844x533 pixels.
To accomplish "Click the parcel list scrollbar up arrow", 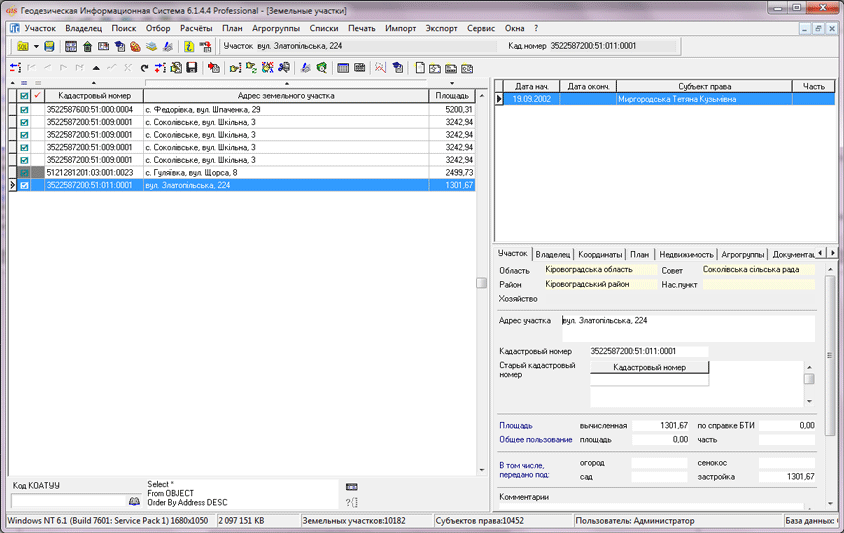I will (x=482, y=96).
